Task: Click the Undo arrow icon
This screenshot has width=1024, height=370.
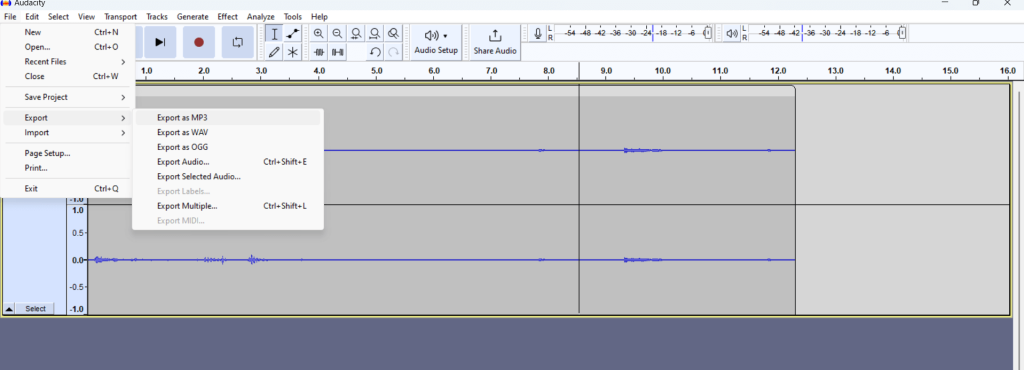Action: coord(375,52)
